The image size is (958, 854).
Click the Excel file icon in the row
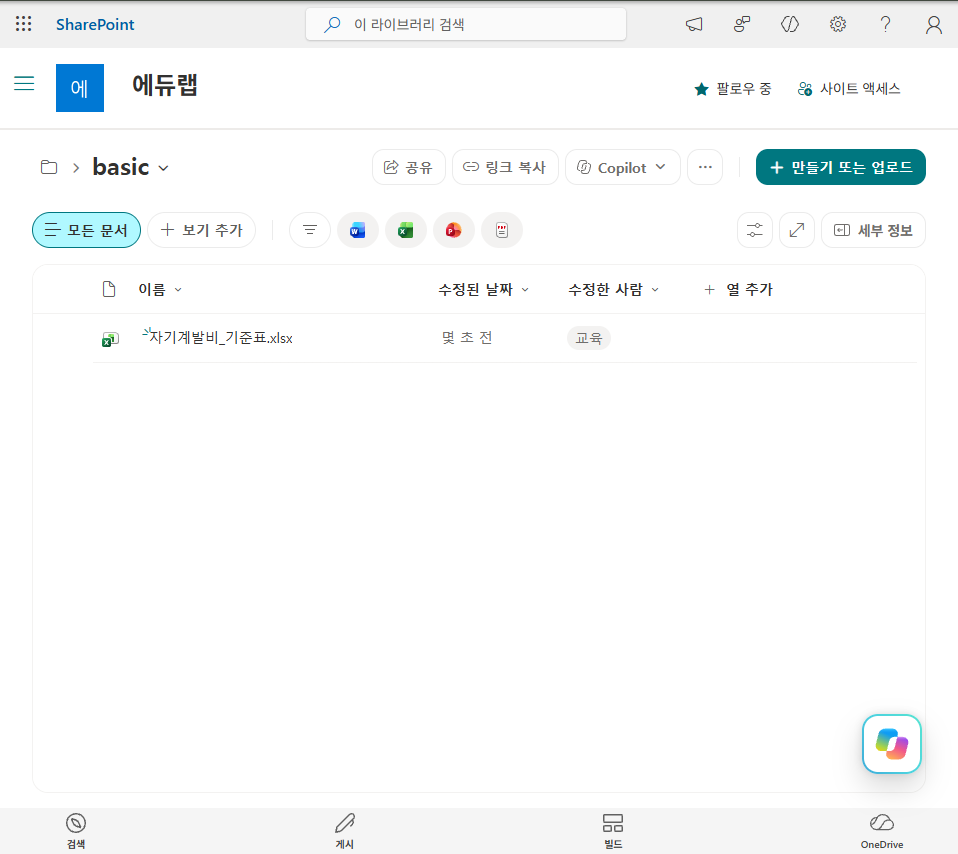(110, 339)
